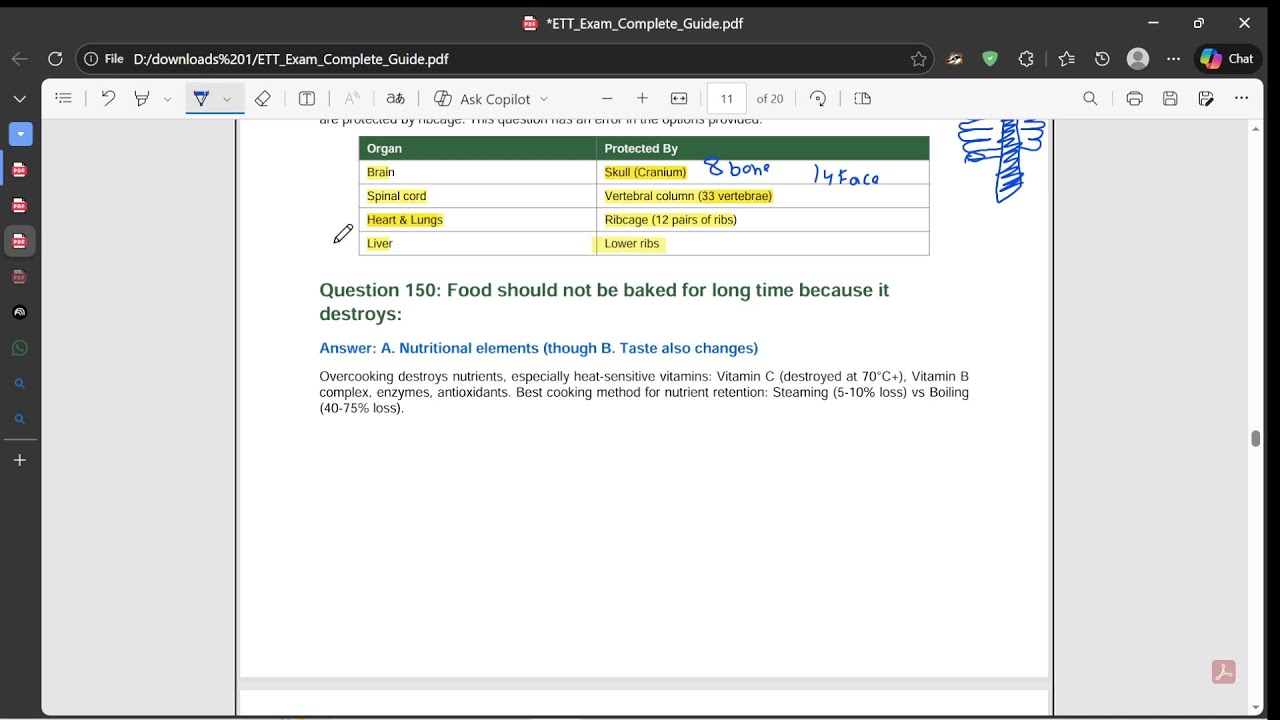
Task: Open Edge Settings and more menu
Action: pyautogui.click(x=1173, y=59)
